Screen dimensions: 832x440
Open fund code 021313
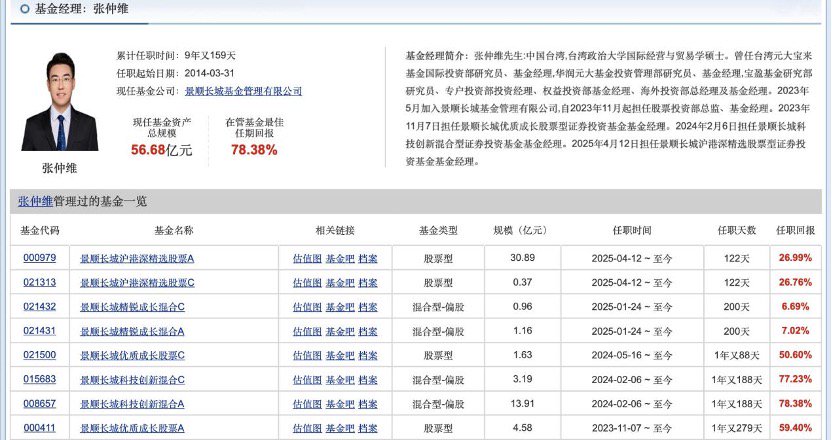[39, 282]
